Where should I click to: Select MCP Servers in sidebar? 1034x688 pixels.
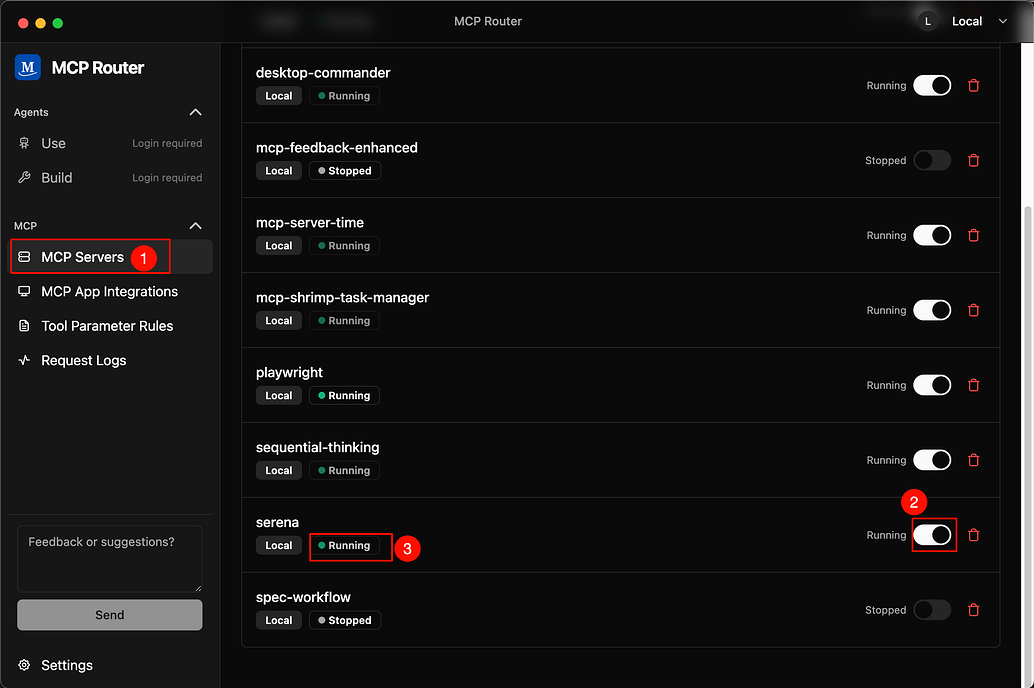coord(110,257)
